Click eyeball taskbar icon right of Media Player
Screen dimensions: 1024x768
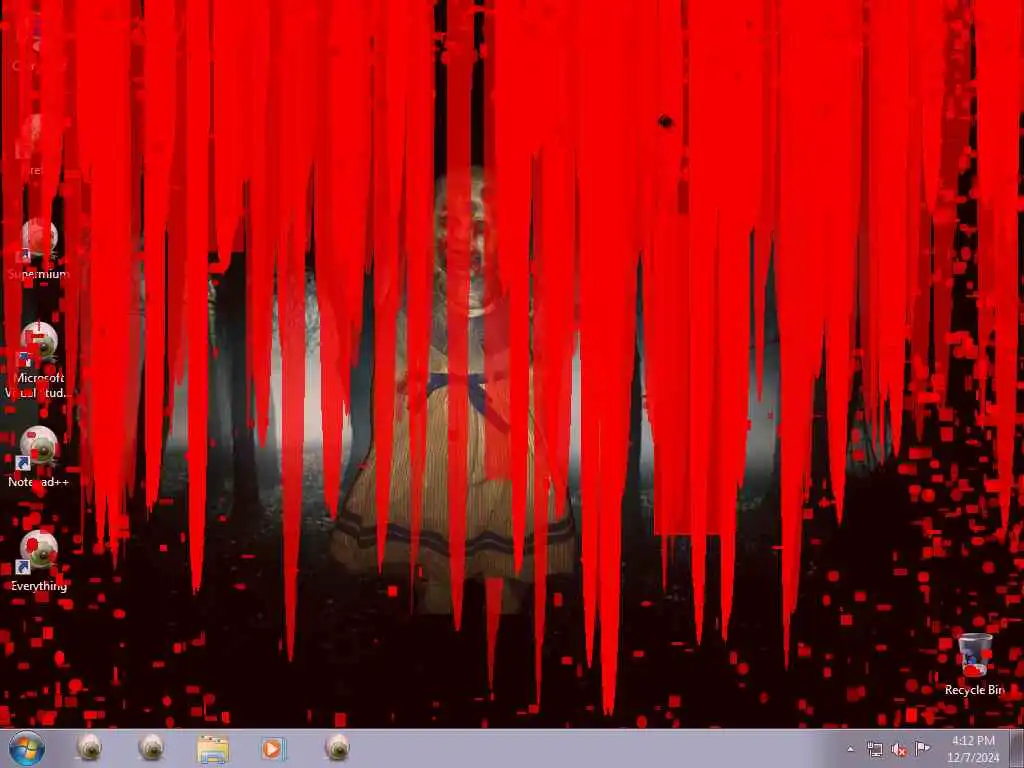point(337,748)
